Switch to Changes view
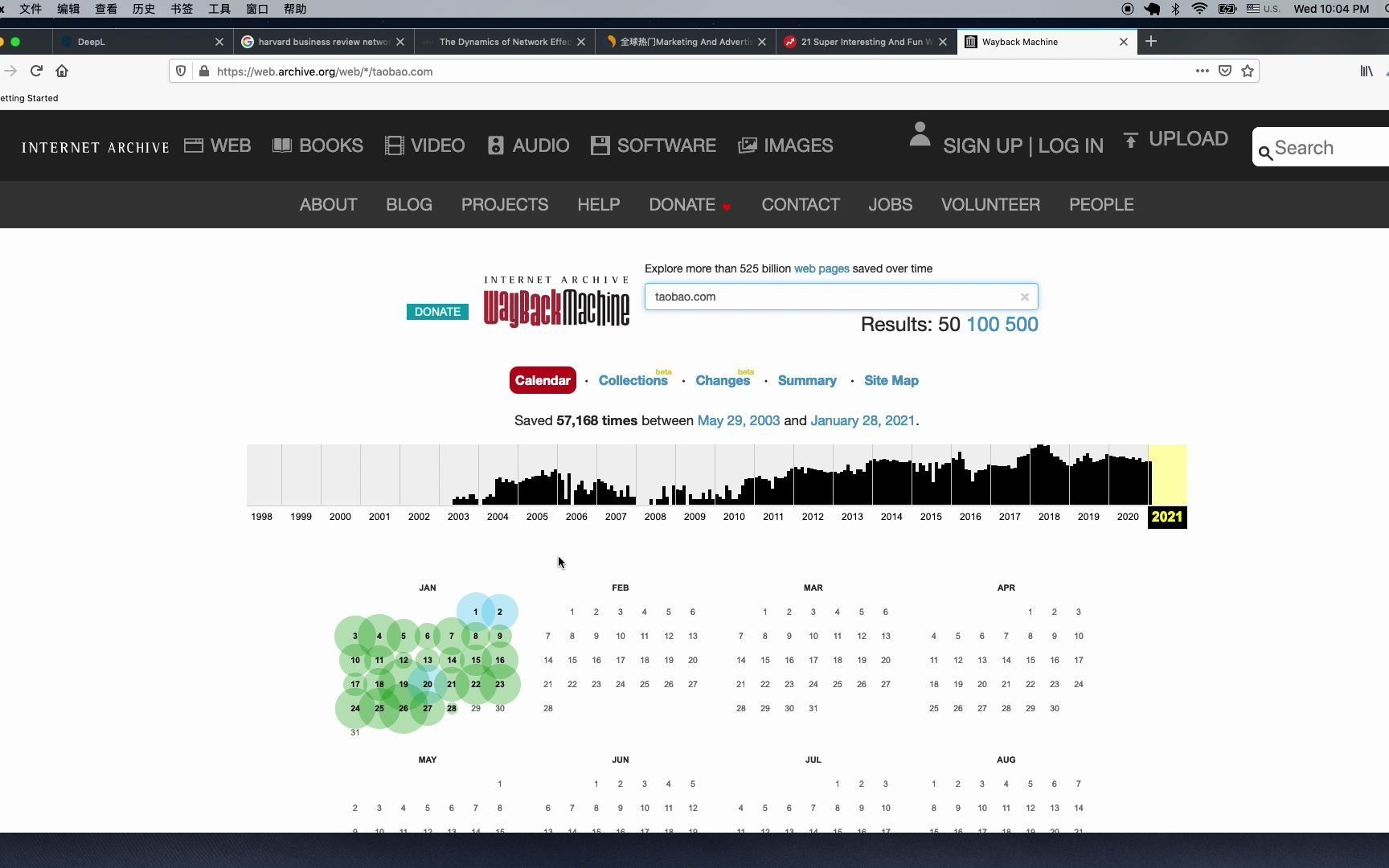The width and height of the screenshot is (1389, 868). [723, 380]
